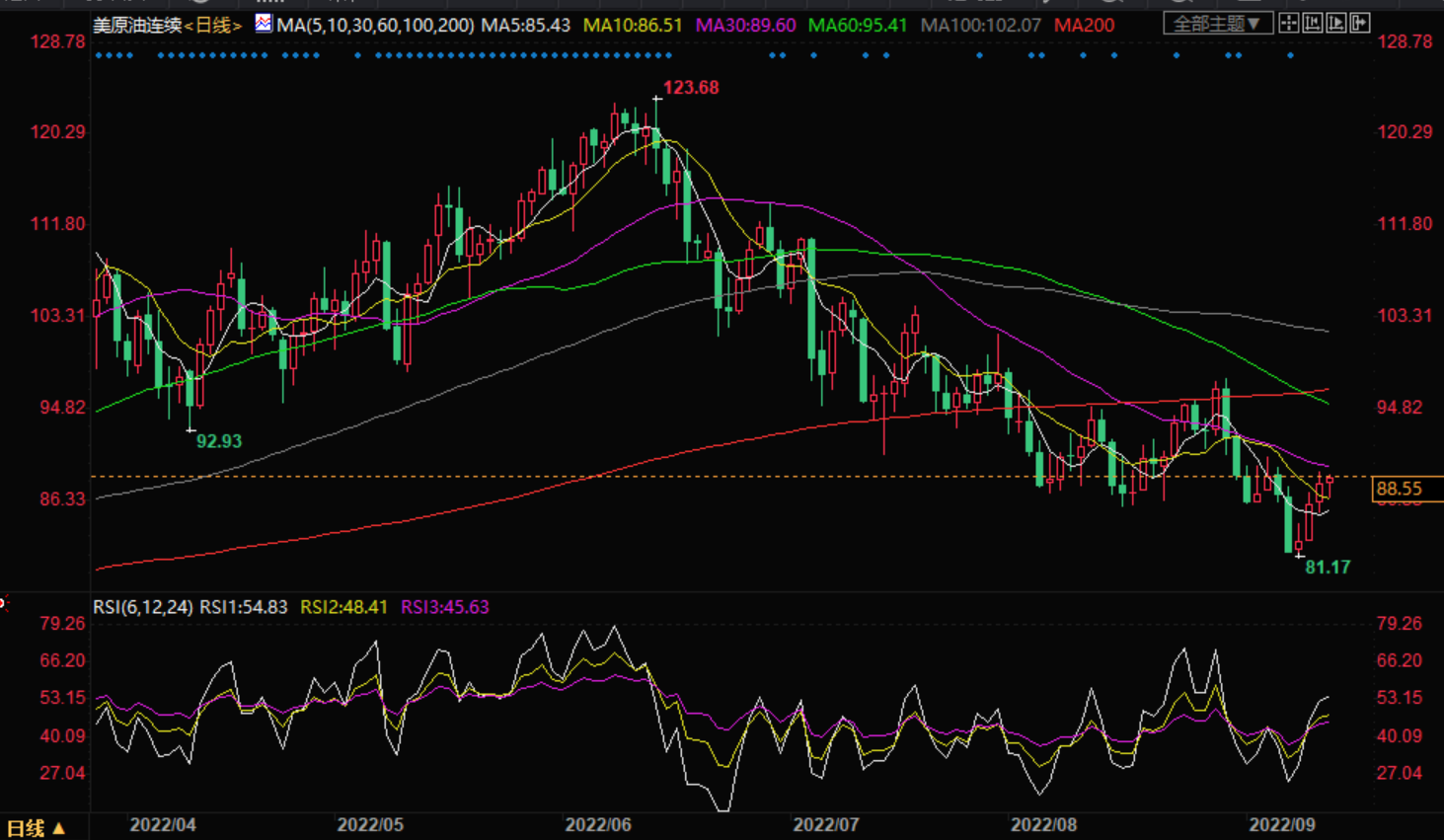Click the MA(5,10,30,60,100,200) indicator label
The width and height of the screenshot is (1444, 840).
point(375,26)
